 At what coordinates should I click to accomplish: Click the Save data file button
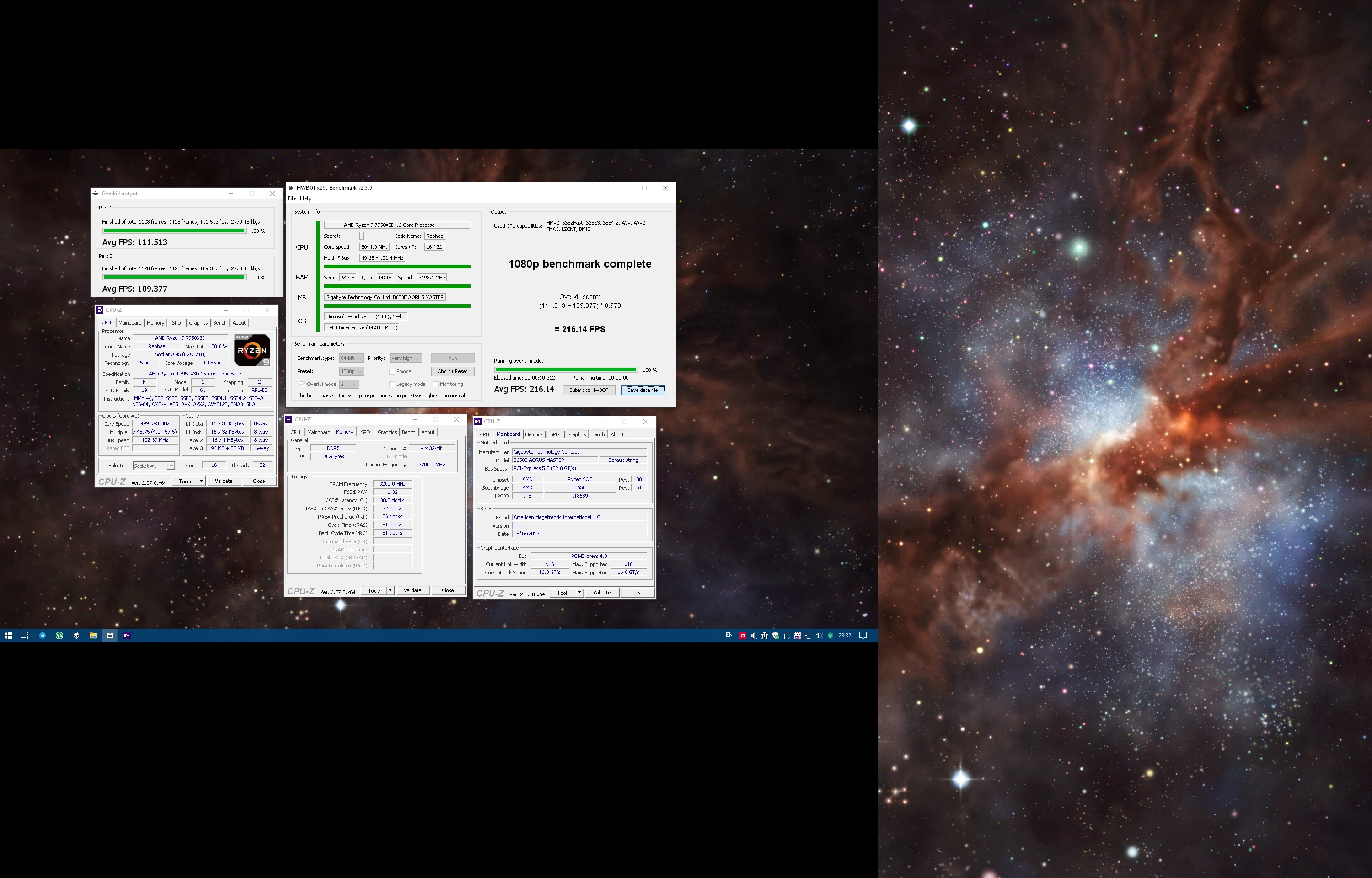643,391
